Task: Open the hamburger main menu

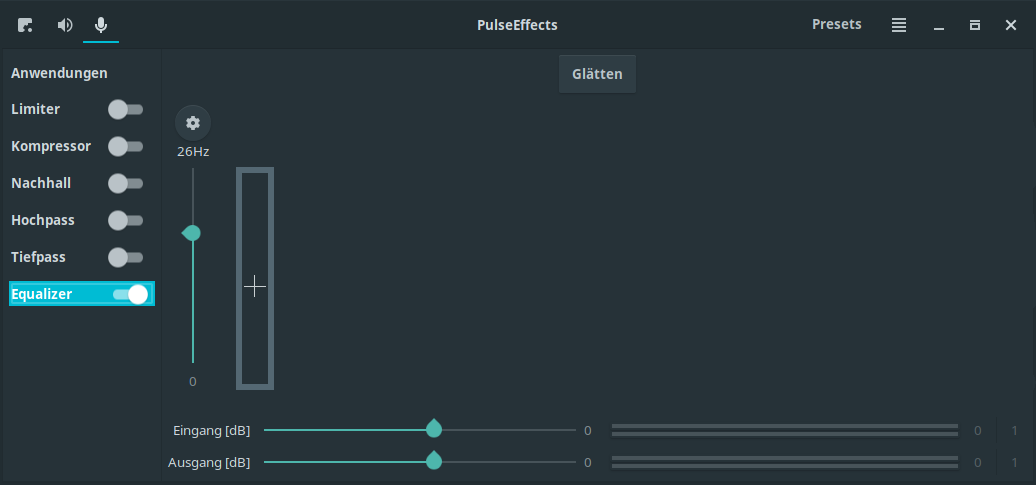Action: tap(899, 25)
